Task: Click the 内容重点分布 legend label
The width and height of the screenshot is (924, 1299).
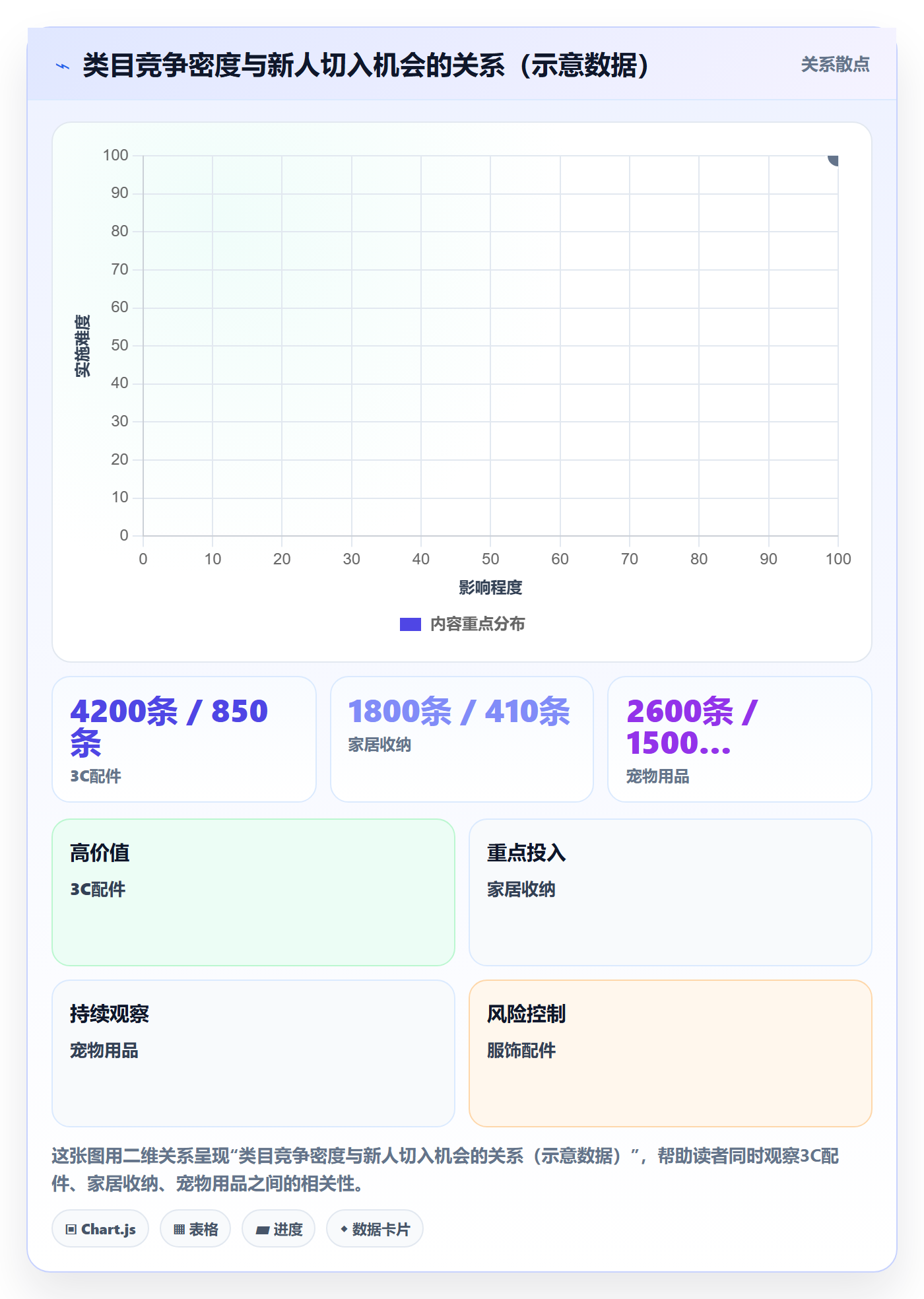Action: pos(477,624)
